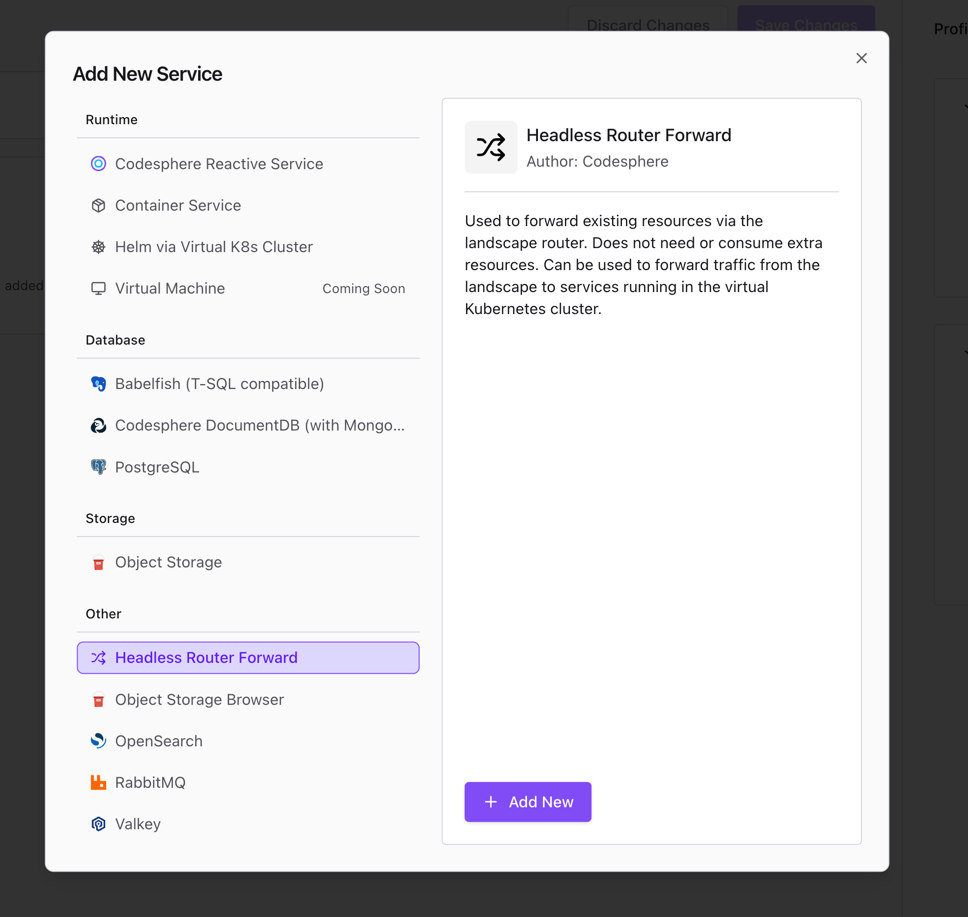Select Helm via Virtual K8s Cluster

click(x=248, y=247)
